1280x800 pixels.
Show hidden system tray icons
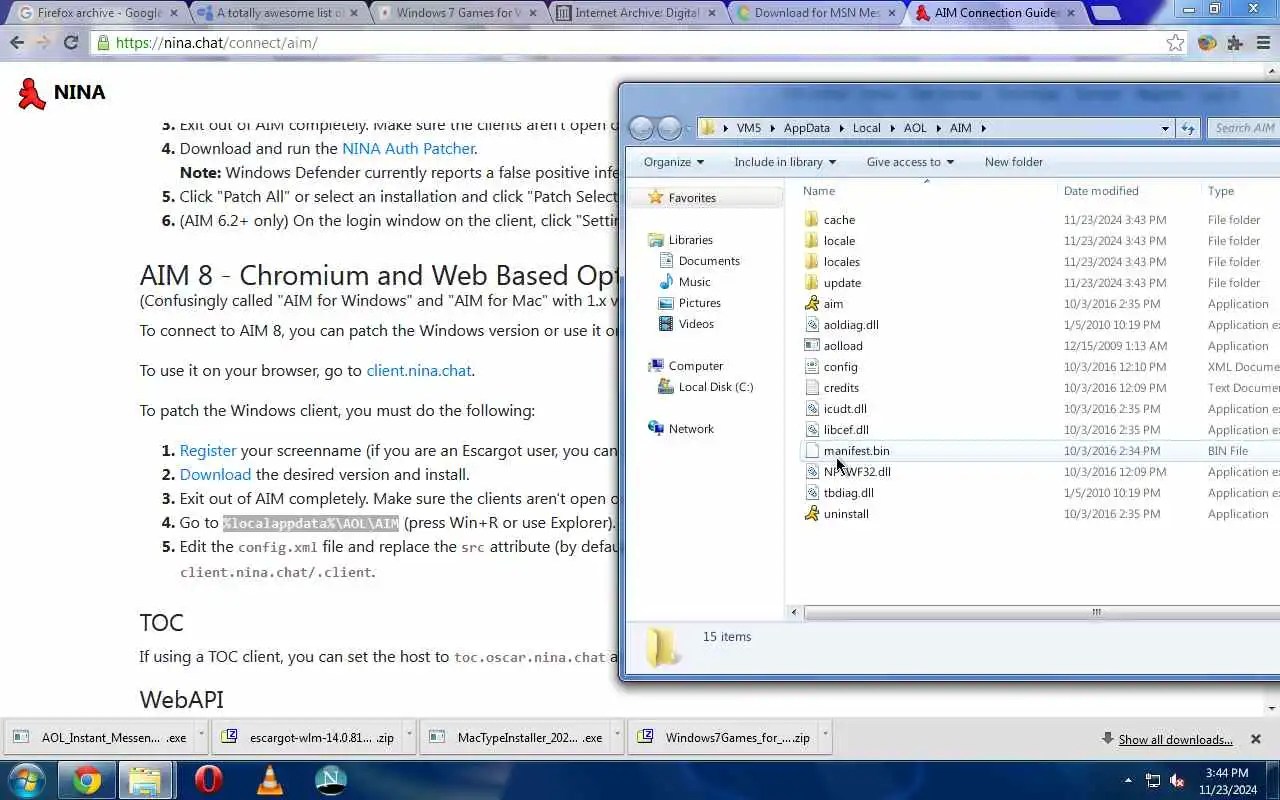1128,780
